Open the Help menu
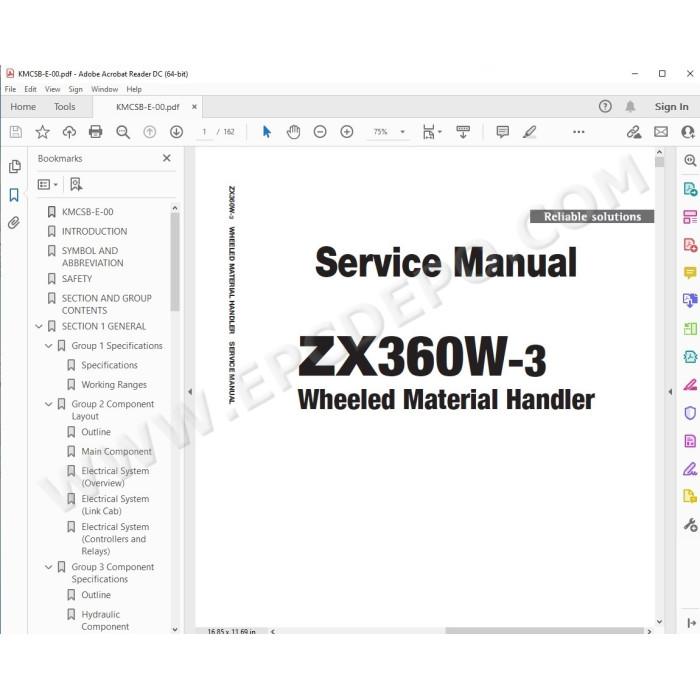This screenshot has width=700, height=700. click(x=134, y=89)
